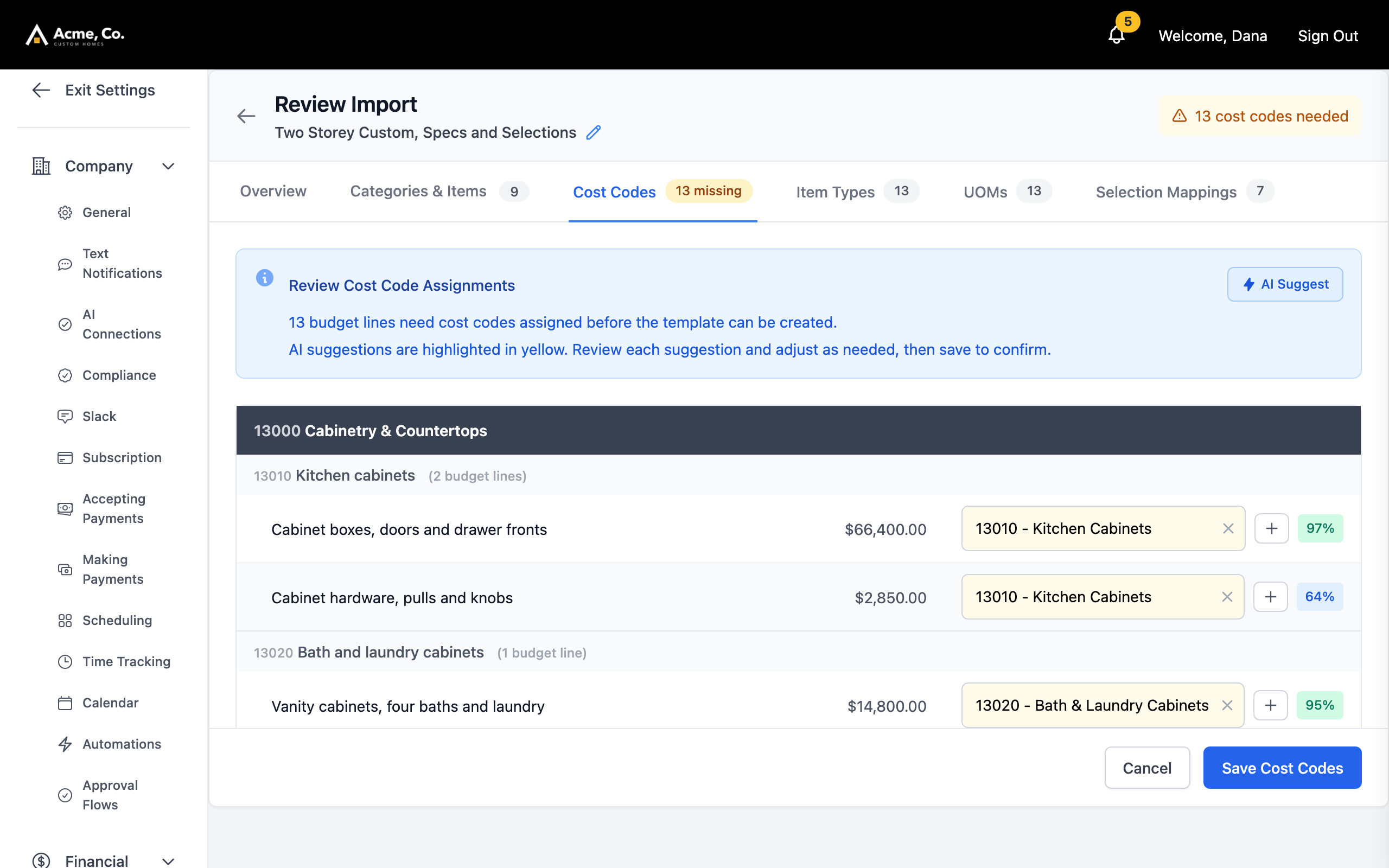
Task: Open Approval Flows settings
Action: [110, 795]
